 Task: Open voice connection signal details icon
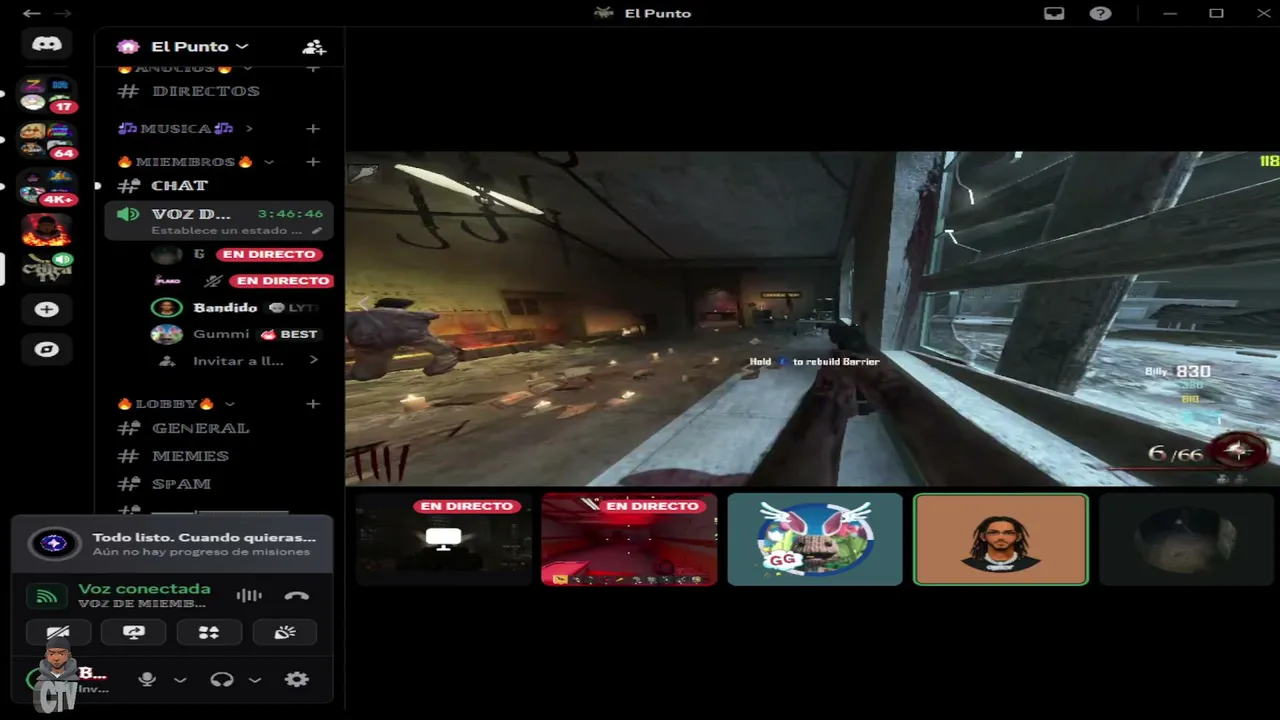click(47, 596)
